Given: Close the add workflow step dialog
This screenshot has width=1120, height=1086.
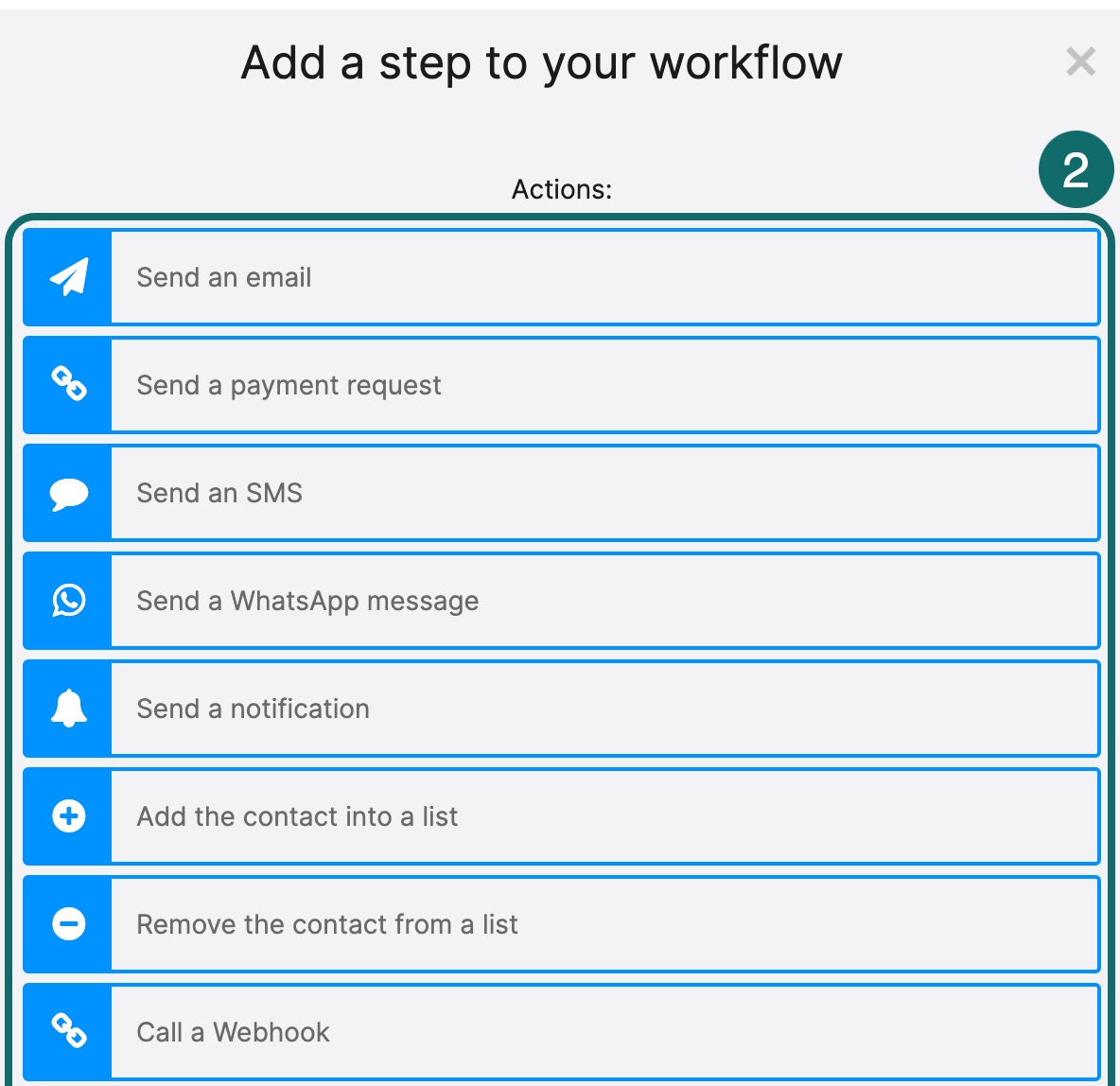Looking at the screenshot, I should tap(1080, 62).
